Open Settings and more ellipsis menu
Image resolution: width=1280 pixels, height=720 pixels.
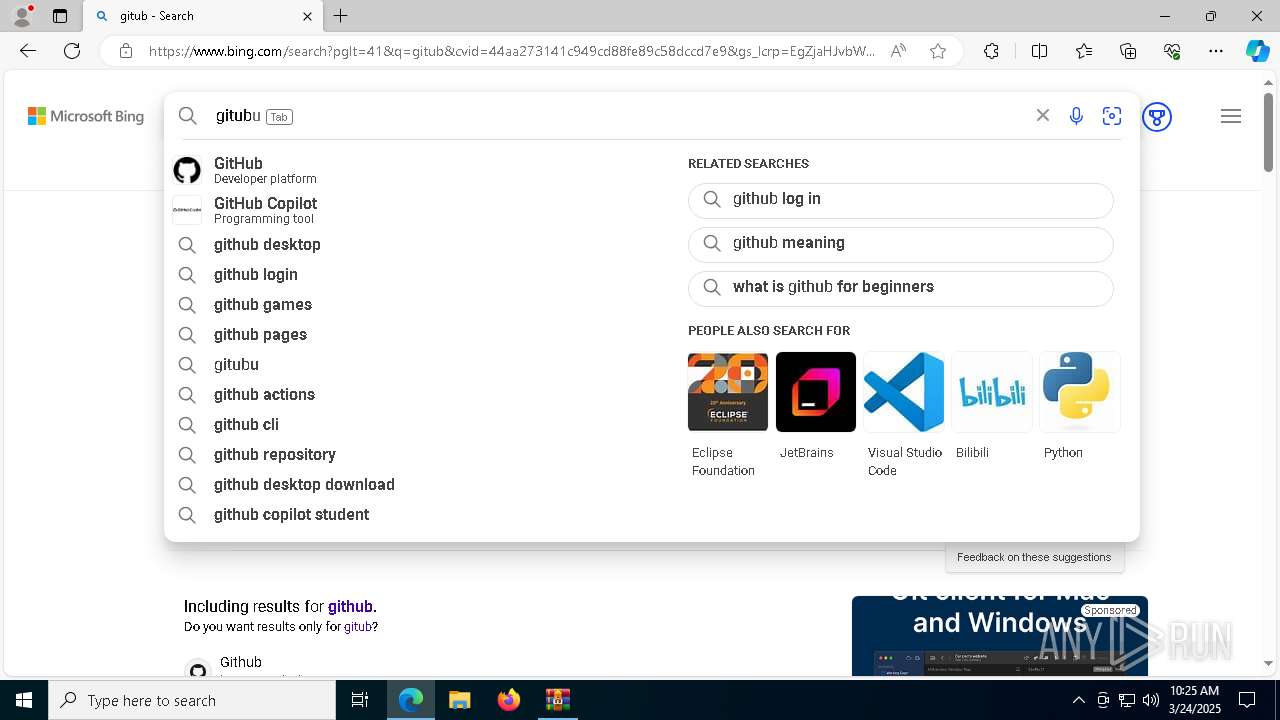pyautogui.click(x=1216, y=51)
